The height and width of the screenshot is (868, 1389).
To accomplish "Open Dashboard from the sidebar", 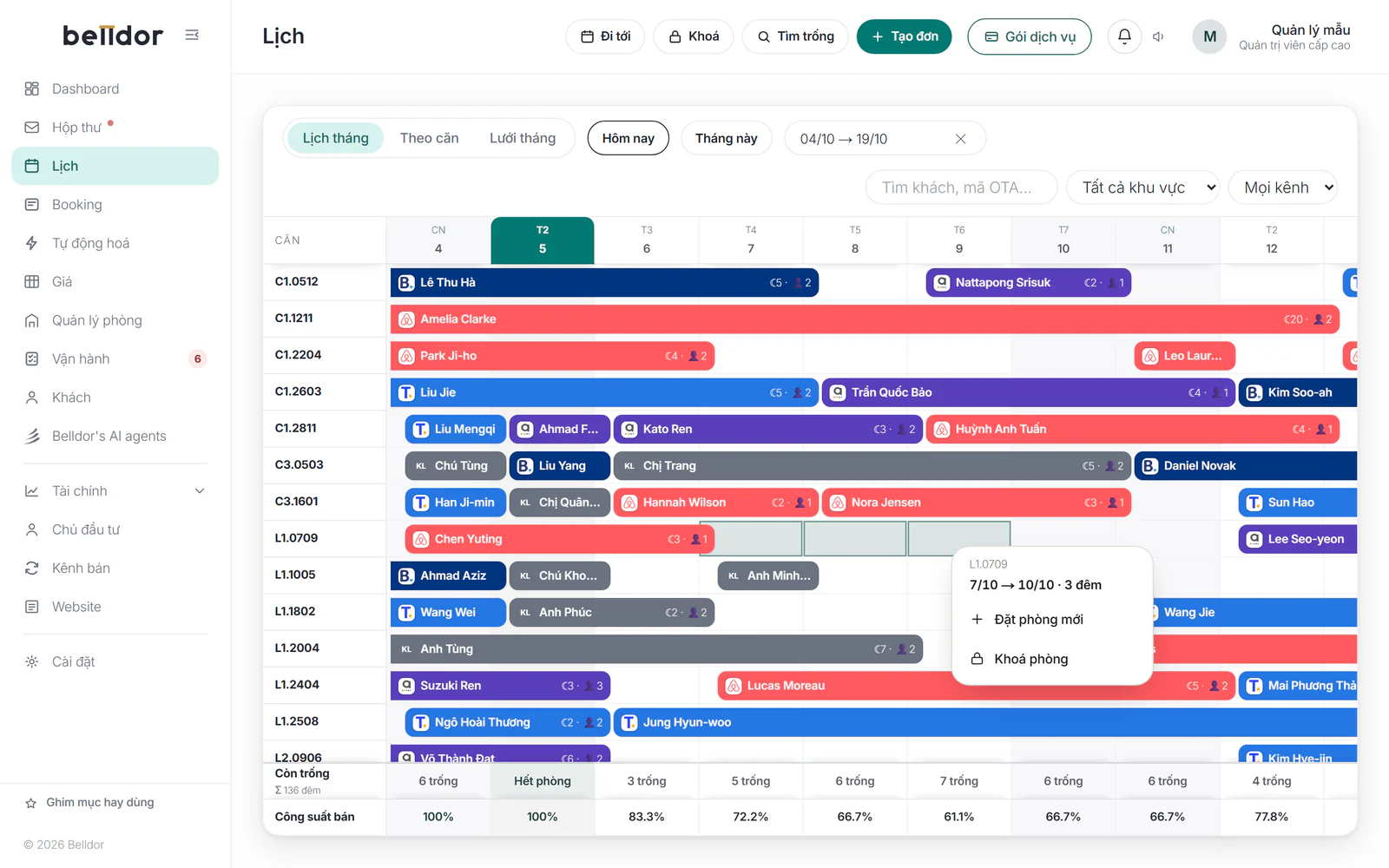I will click(x=115, y=89).
